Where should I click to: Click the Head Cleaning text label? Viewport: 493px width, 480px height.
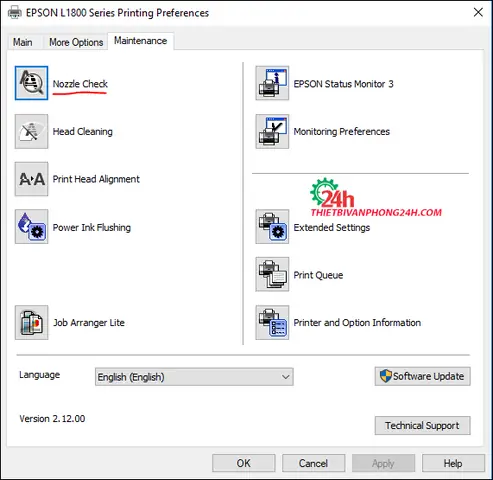(x=83, y=132)
